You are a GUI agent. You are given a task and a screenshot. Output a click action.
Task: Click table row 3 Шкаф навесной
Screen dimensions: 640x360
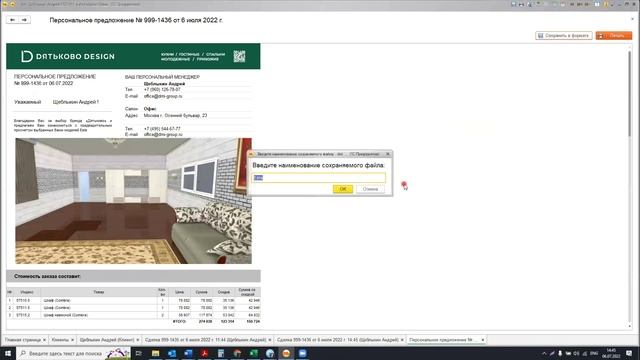[133, 315]
